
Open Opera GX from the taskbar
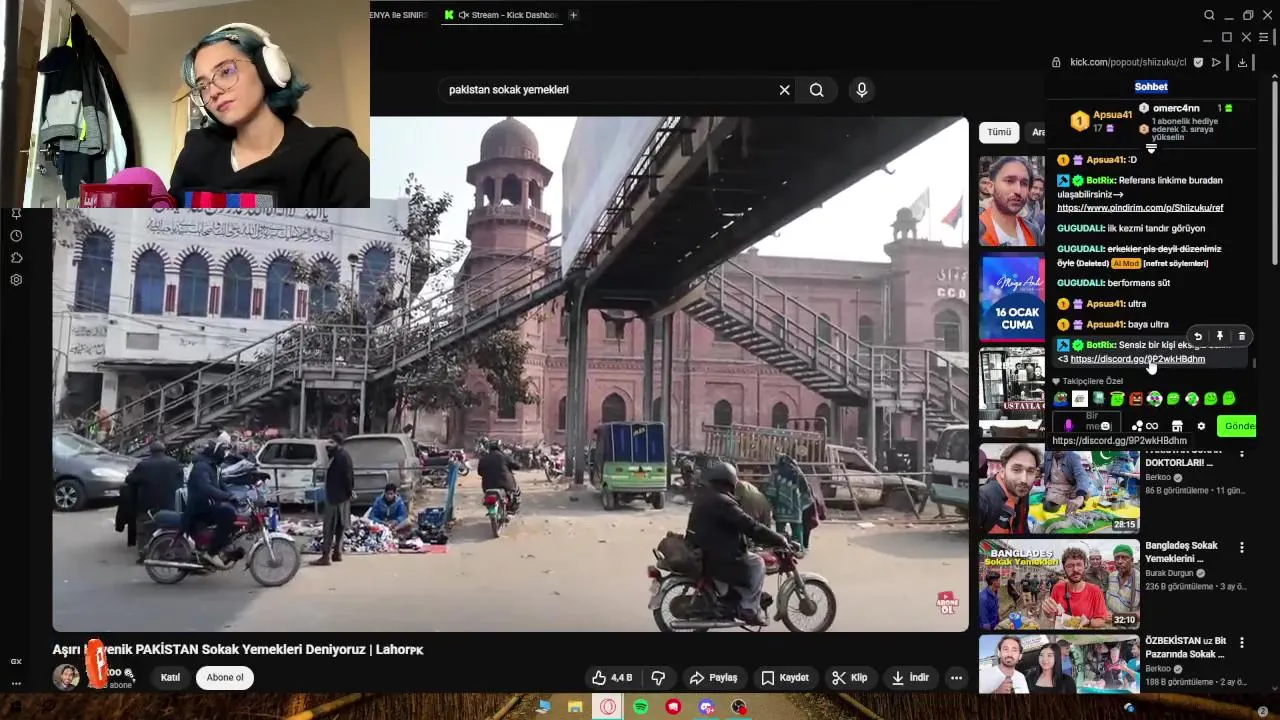608,707
